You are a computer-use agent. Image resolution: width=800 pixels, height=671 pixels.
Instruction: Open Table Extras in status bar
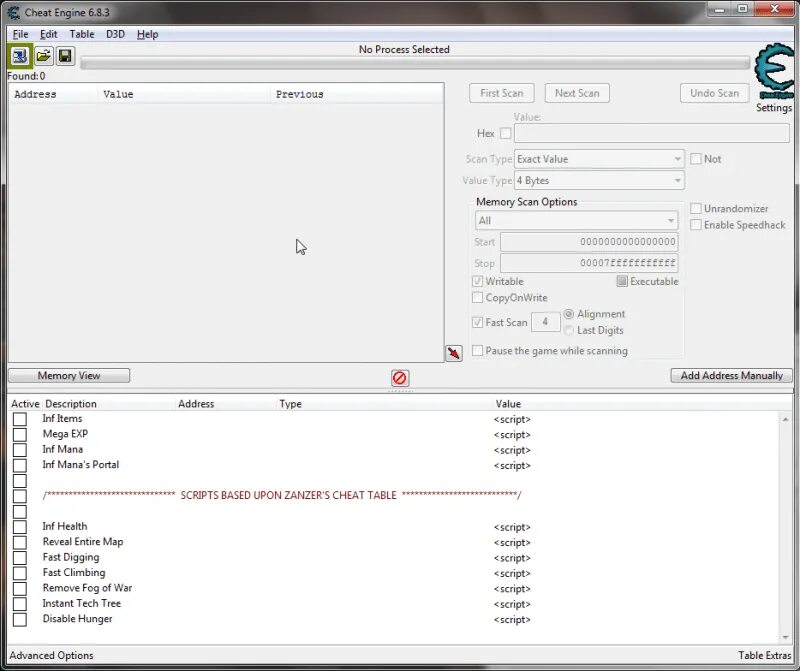click(764, 655)
